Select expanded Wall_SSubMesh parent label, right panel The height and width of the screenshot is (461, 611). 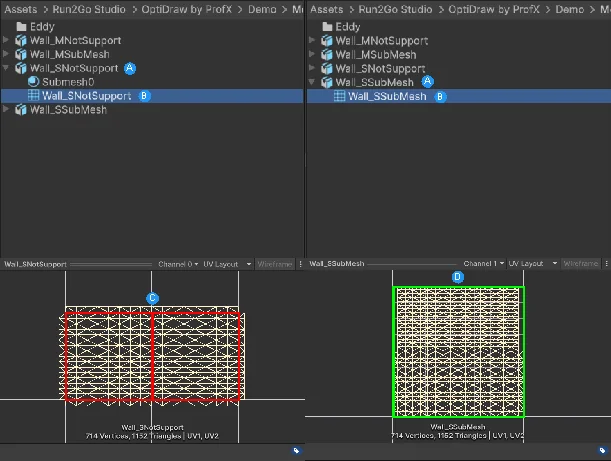tap(374, 82)
